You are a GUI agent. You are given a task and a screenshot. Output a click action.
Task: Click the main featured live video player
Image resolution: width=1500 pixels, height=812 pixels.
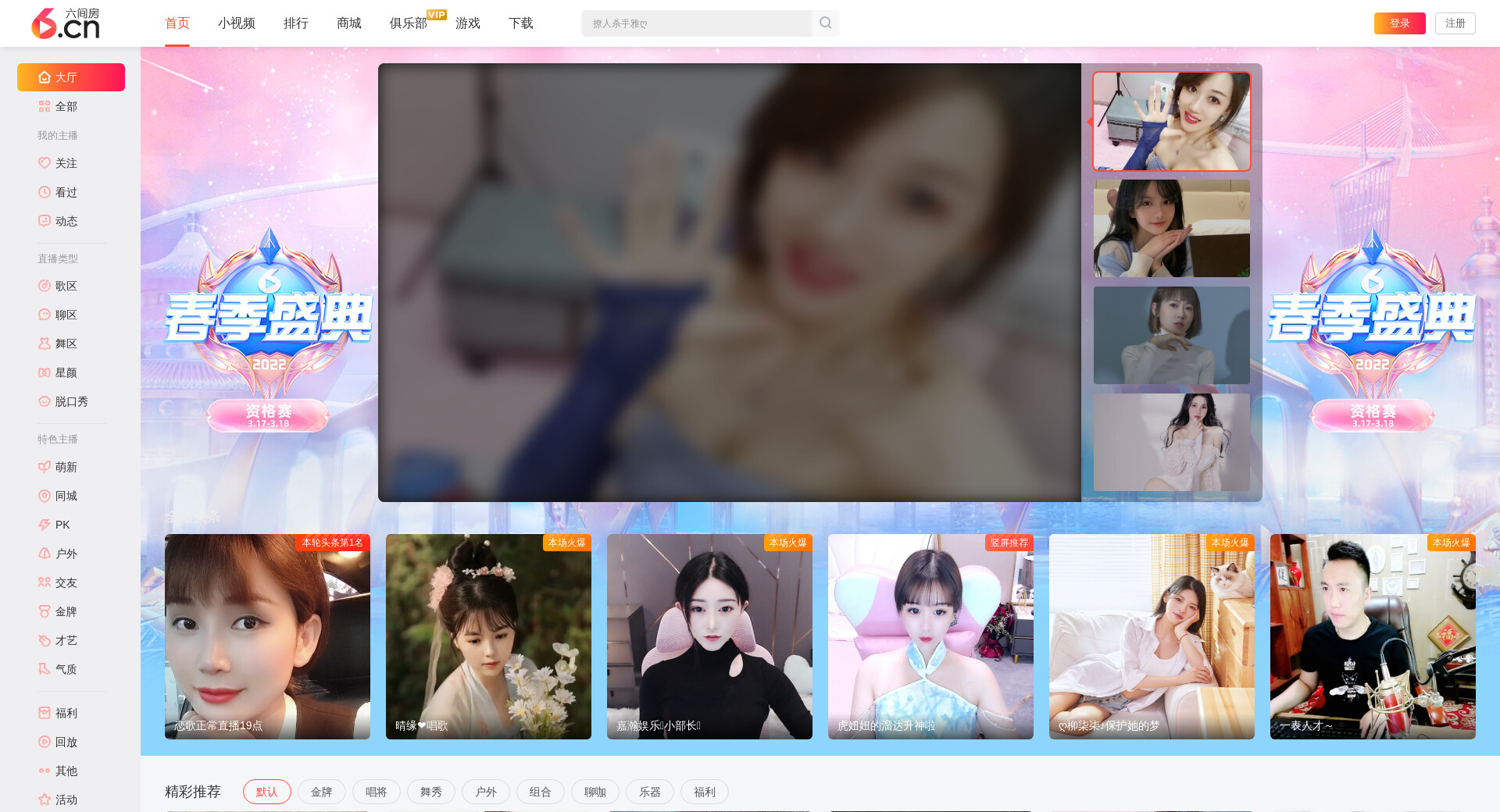pyautogui.click(x=730, y=283)
